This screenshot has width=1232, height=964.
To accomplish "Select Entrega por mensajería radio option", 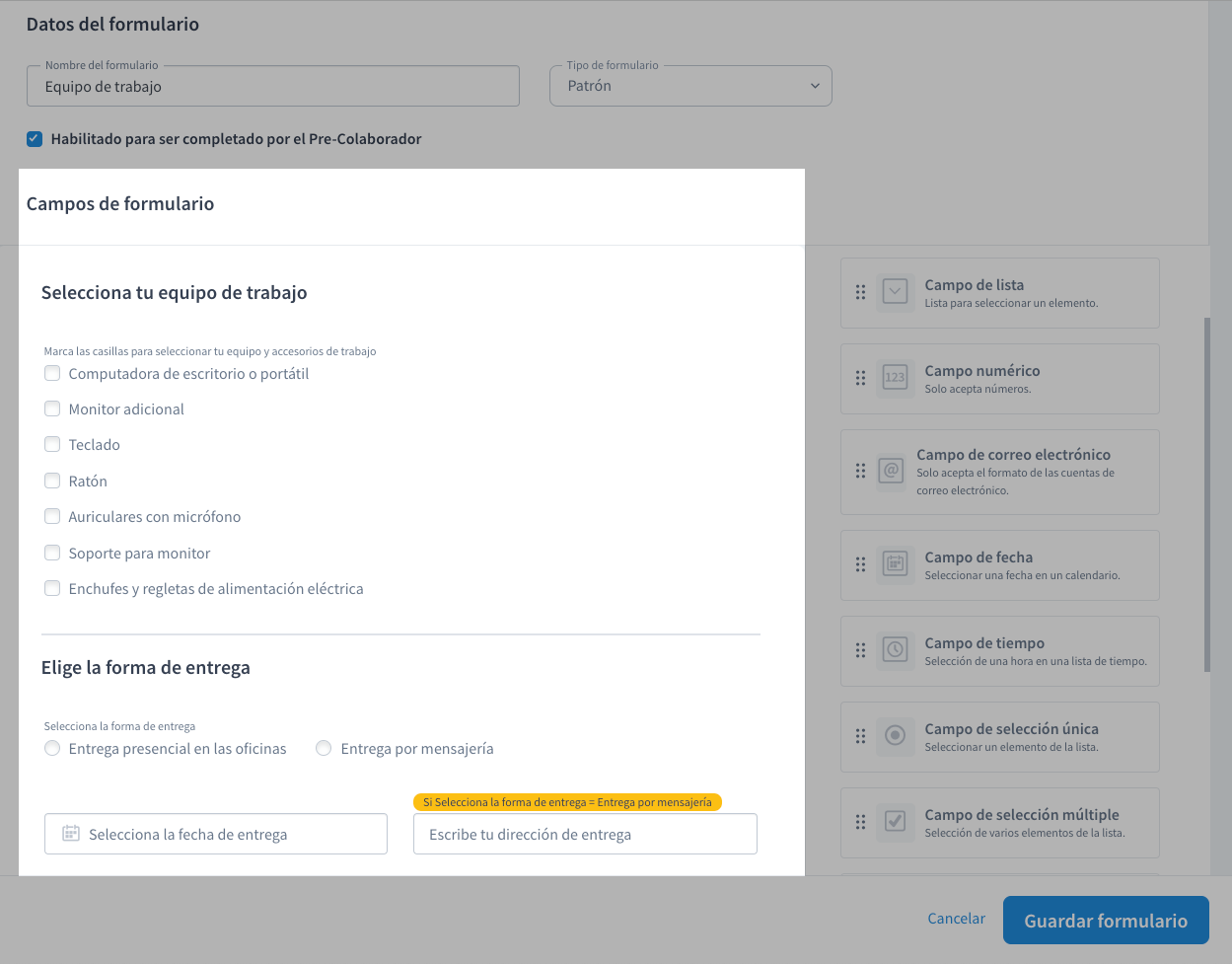I will [x=324, y=749].
